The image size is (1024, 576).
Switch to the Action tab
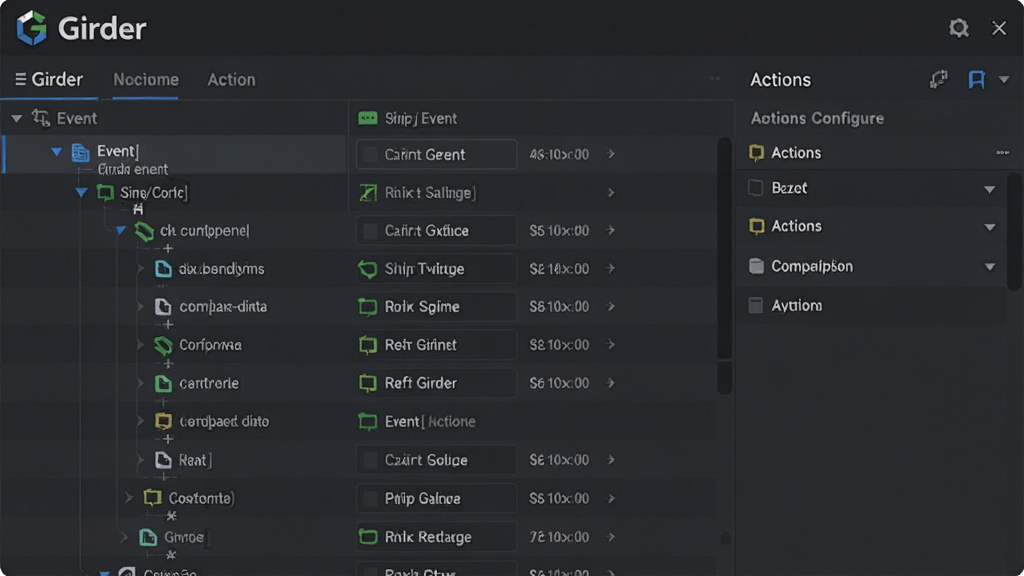231,80
